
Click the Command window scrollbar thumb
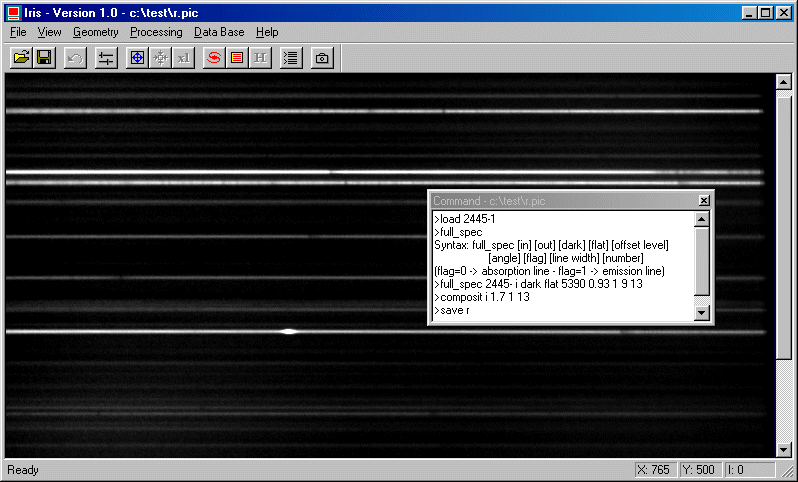pos(702,261)
